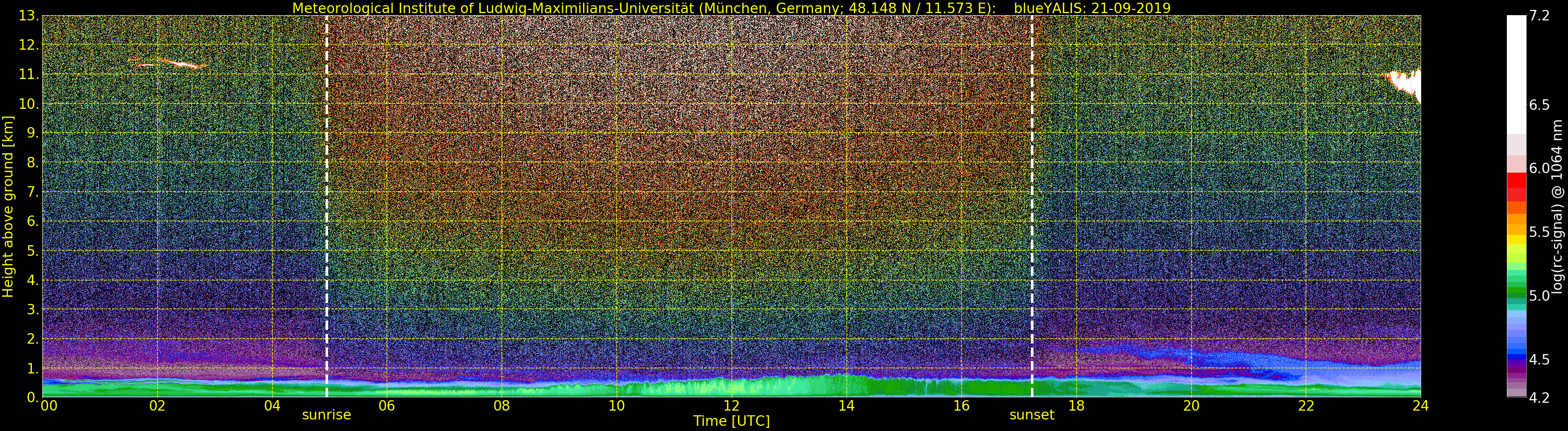Viewport: 1568px width, 431px height.
Task: Click the colorbar value 6.0
Action: (x=1539, y=168)
